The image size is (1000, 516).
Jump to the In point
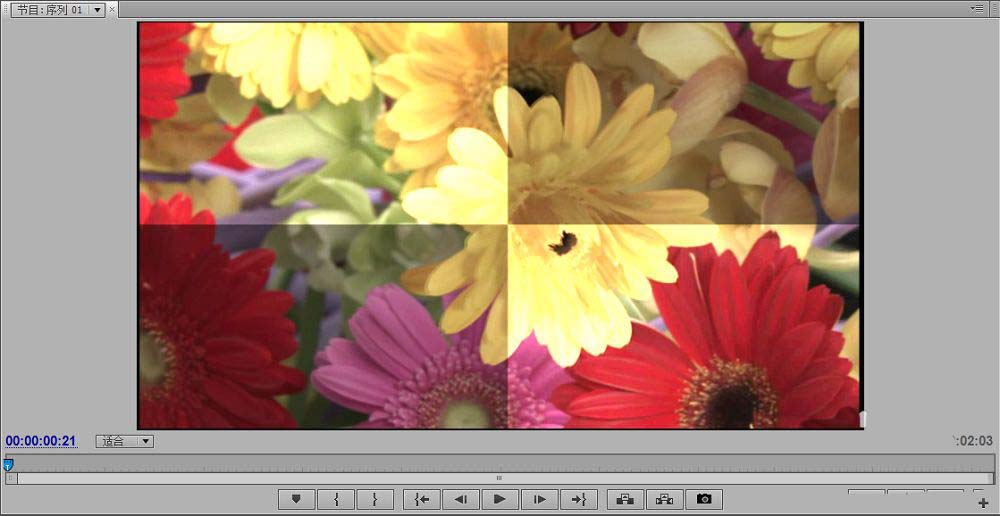pos(421,499)
